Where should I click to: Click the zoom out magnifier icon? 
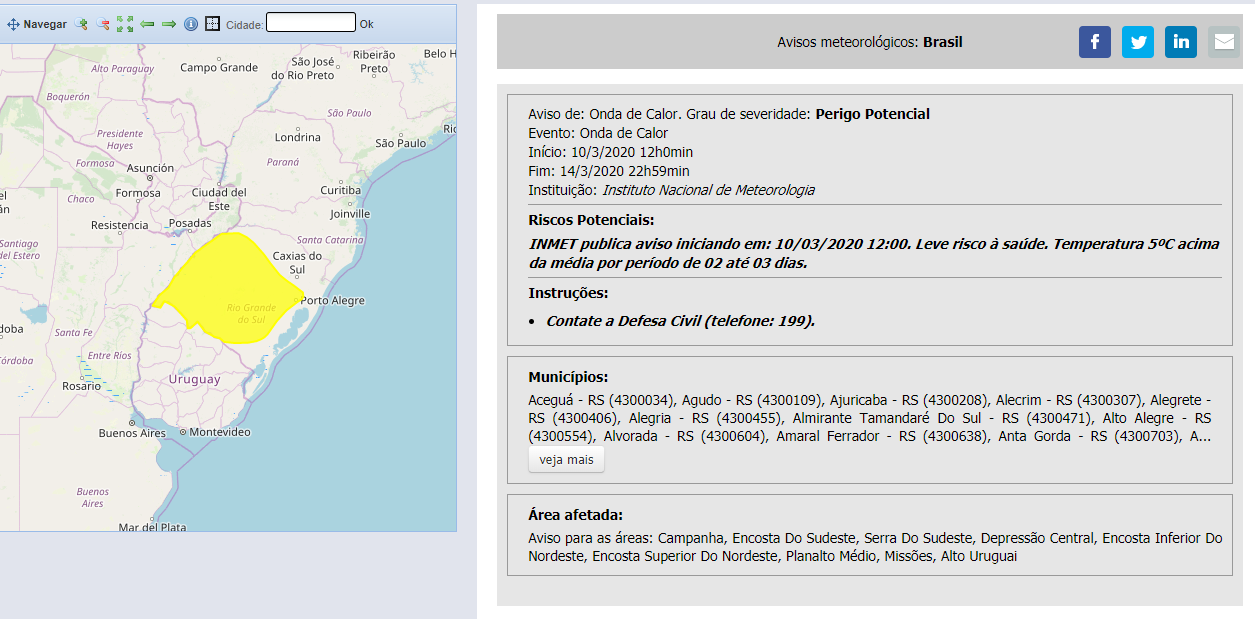coord(102,24)
